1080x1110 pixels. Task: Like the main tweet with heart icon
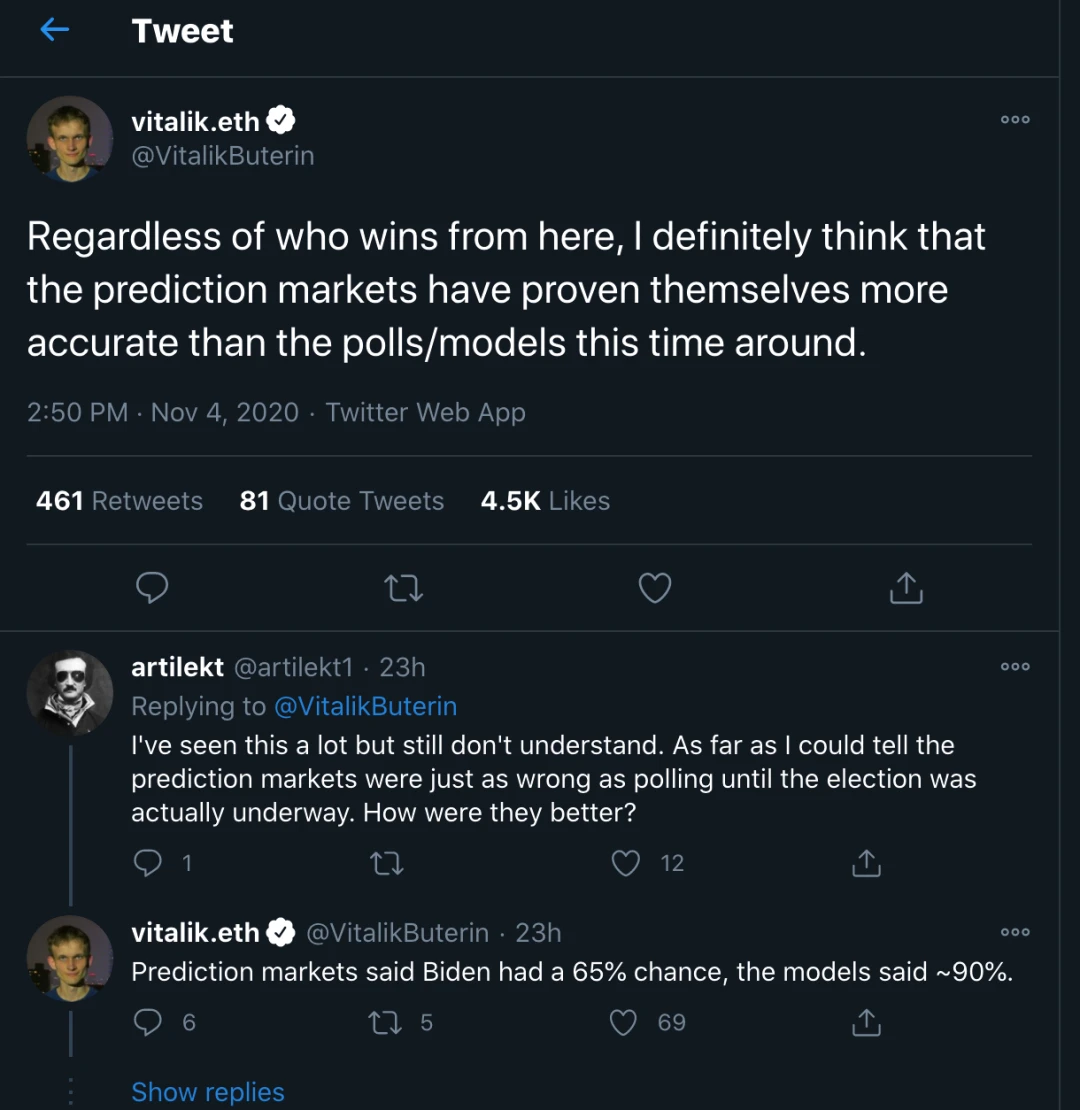click(x=655, y=588)
